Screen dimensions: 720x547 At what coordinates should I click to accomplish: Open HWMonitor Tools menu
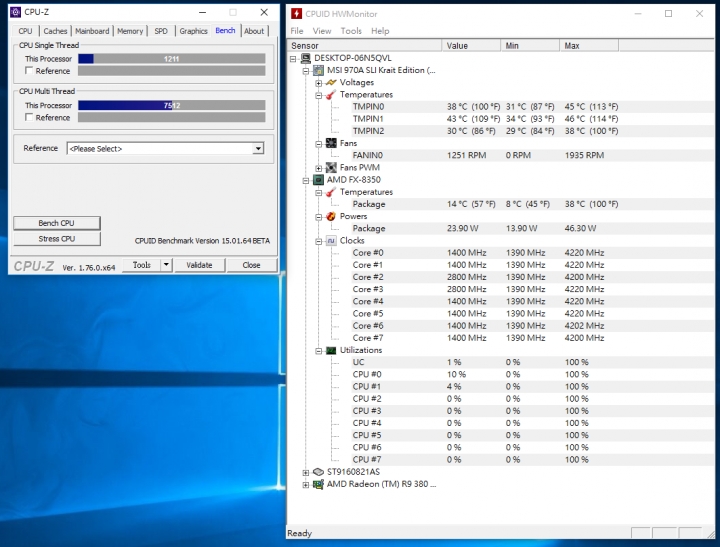[x=351, y=31]
